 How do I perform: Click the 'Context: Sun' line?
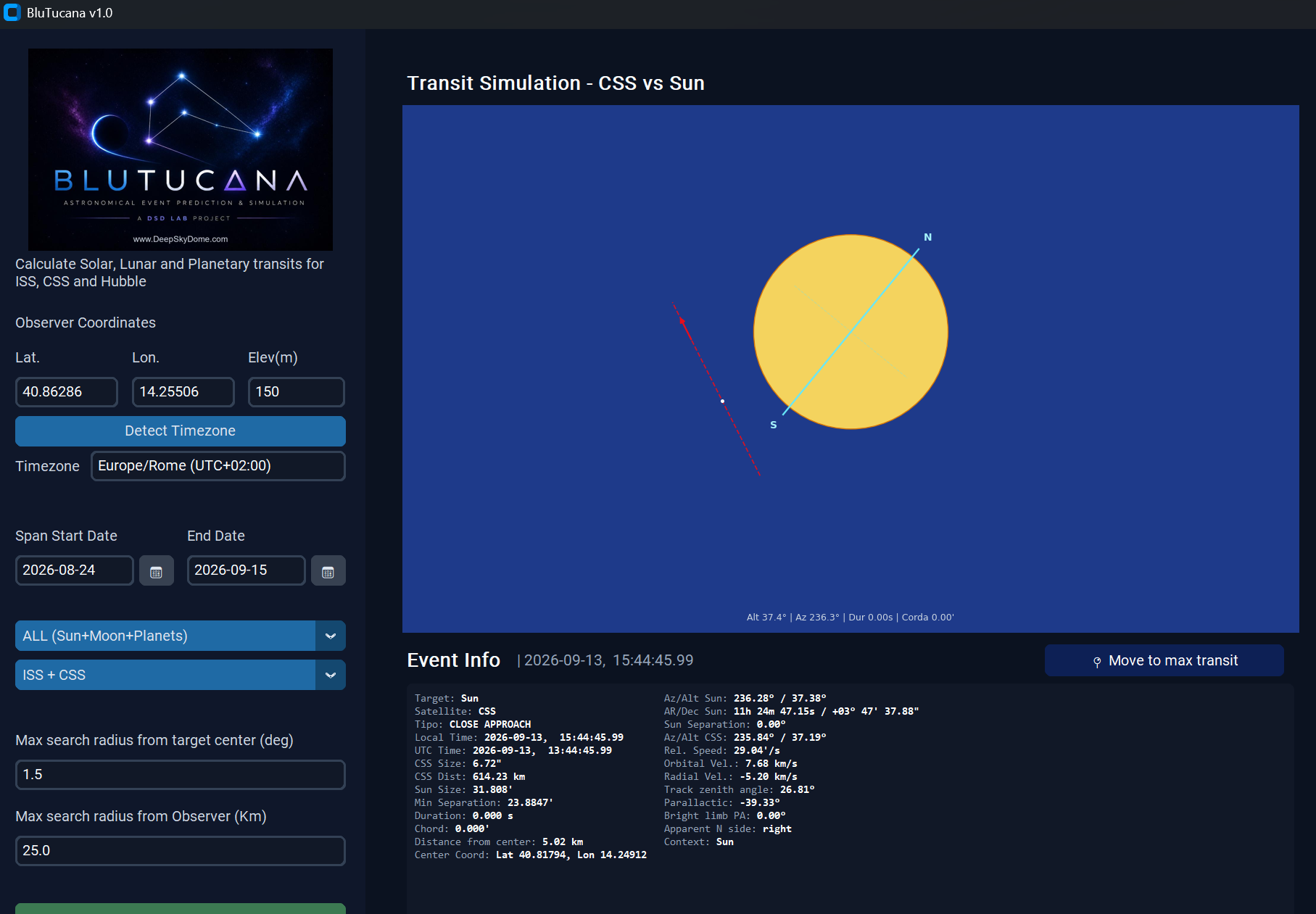point(699,842)
